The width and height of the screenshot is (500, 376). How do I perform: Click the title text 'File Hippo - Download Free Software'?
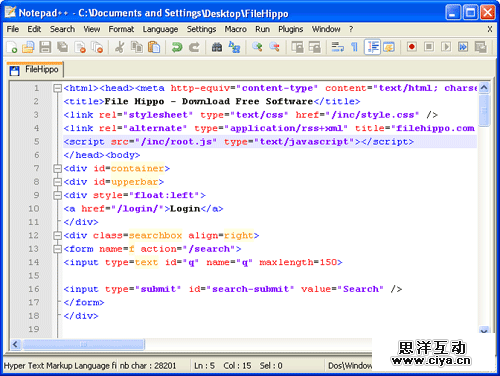[209, 101]
